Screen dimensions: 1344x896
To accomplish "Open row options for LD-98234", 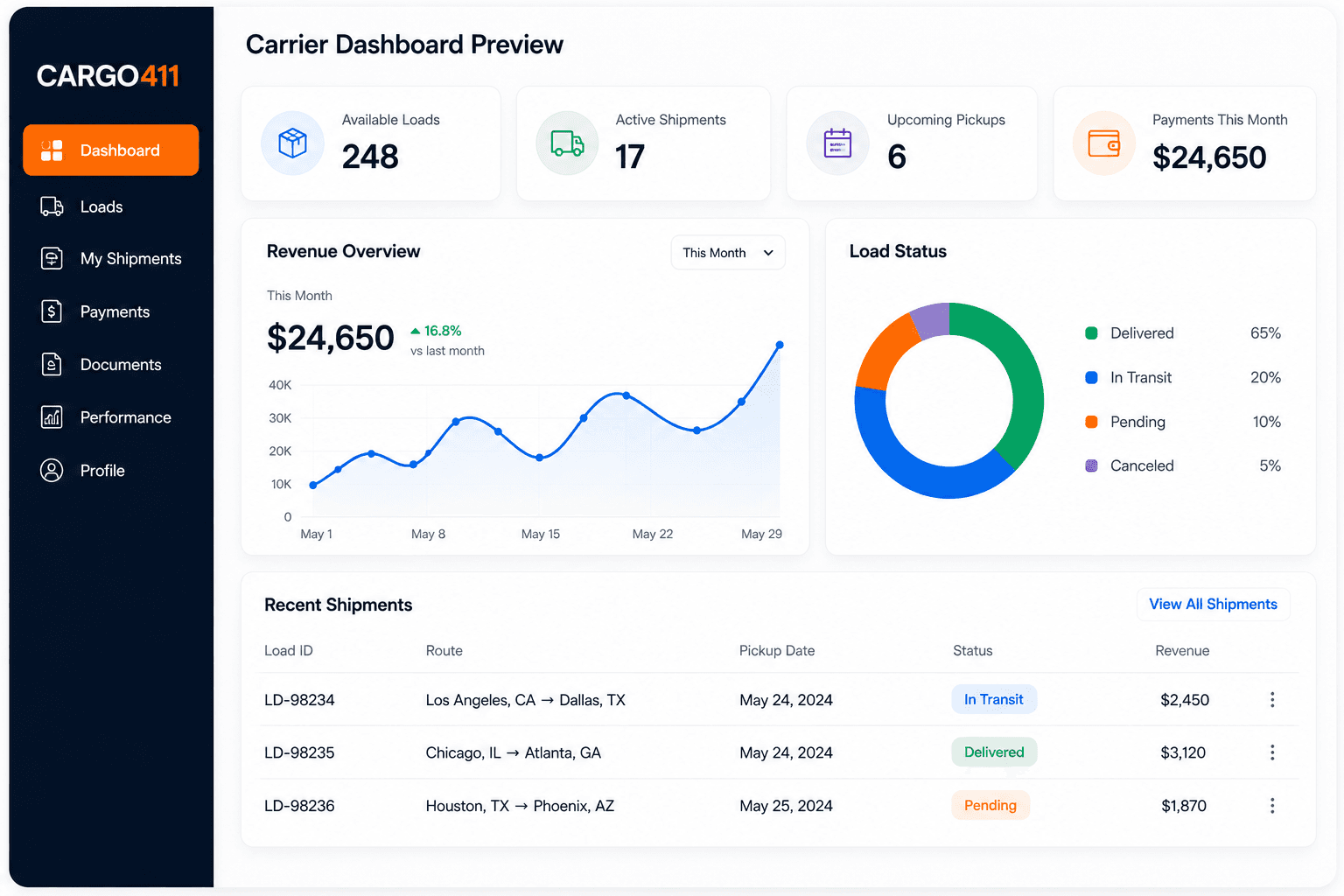I will pyautogui.click(x=1272, y=699).
